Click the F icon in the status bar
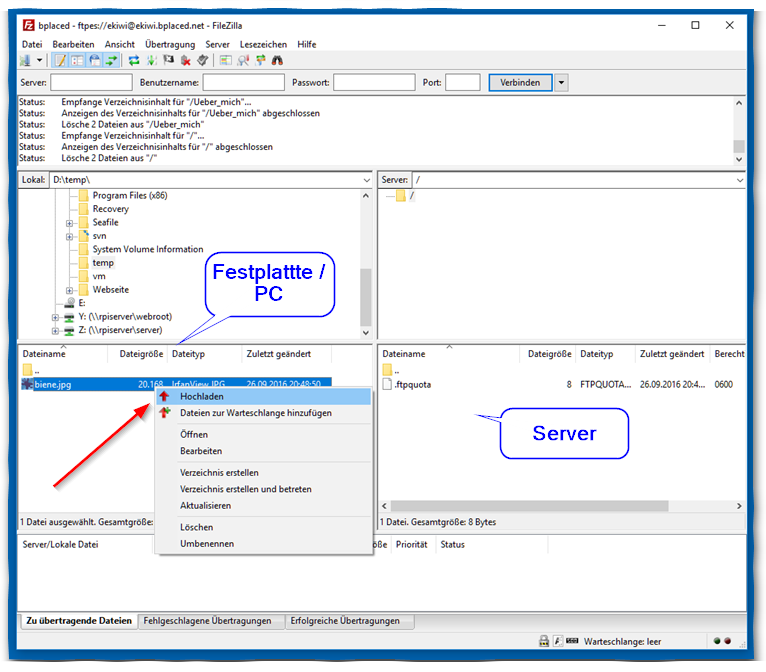Image resolution: width=766 pixels, height=672 pixels. [558, 641]
